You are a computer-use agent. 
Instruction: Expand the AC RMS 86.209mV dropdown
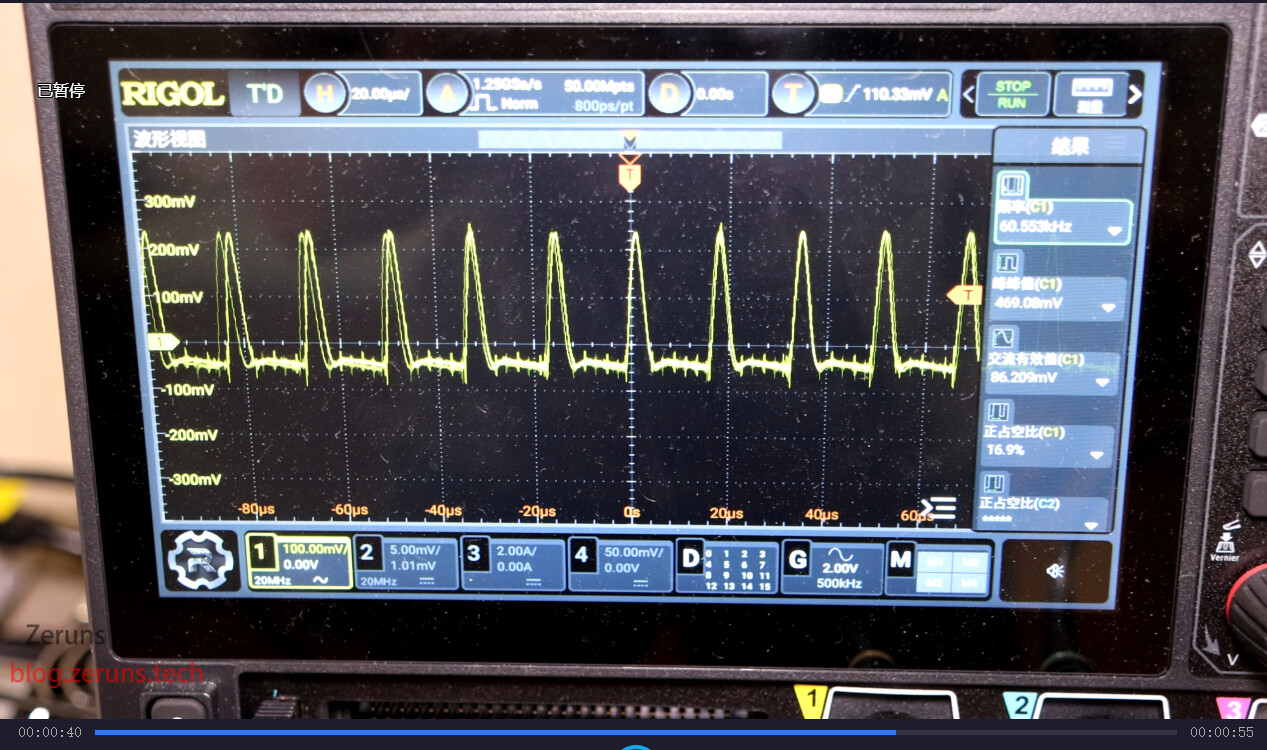(1102, 382)
